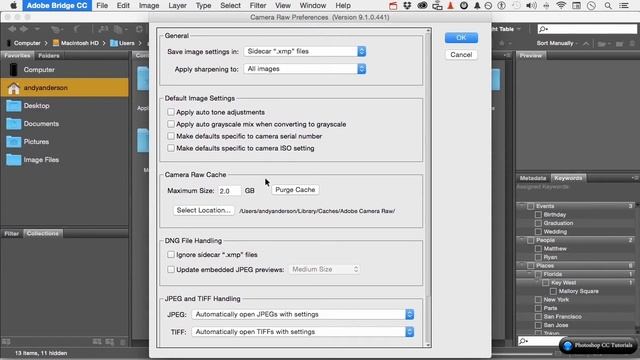Check Update embedded JPEG previews
Image resolution: width=640 pixels, height=360 pixels.
(171, 269)
